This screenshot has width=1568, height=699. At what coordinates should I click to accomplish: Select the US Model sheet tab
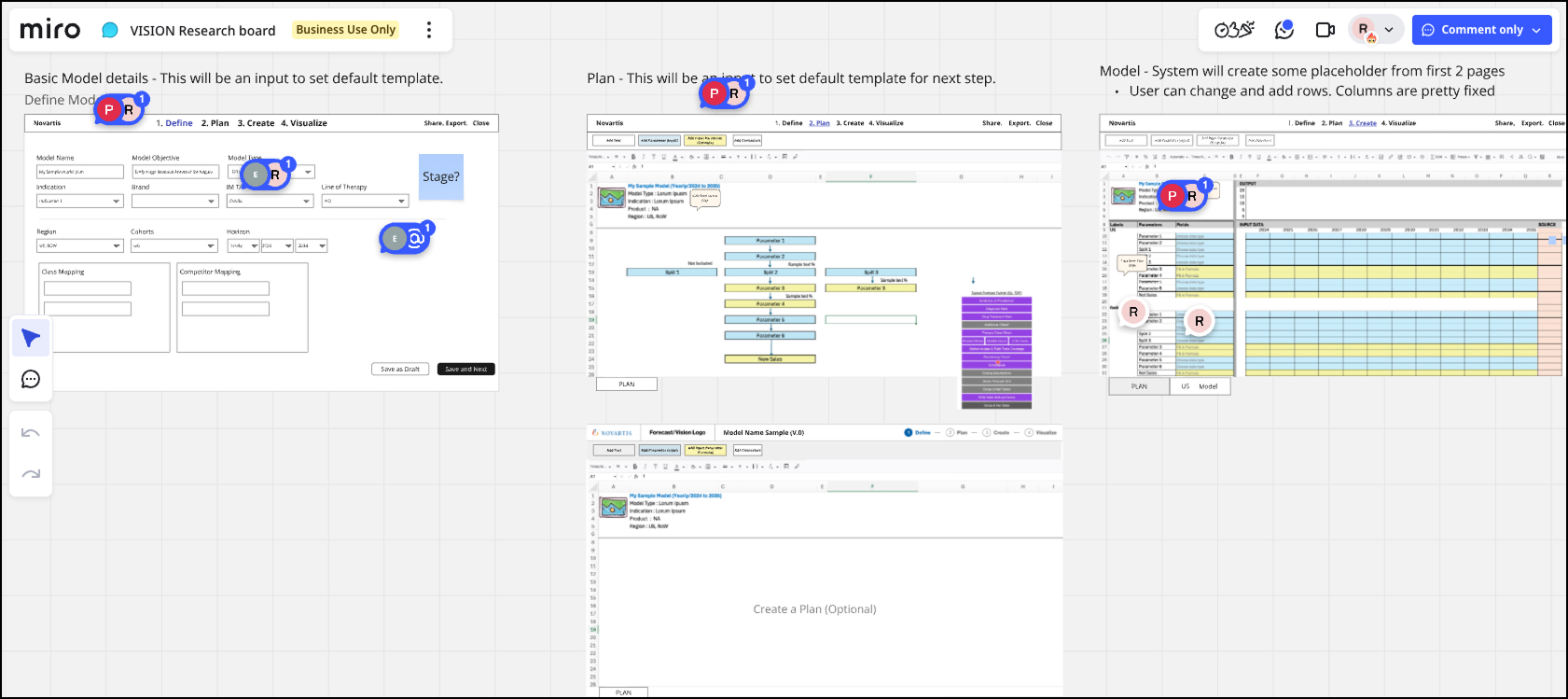pos(1200,386)
